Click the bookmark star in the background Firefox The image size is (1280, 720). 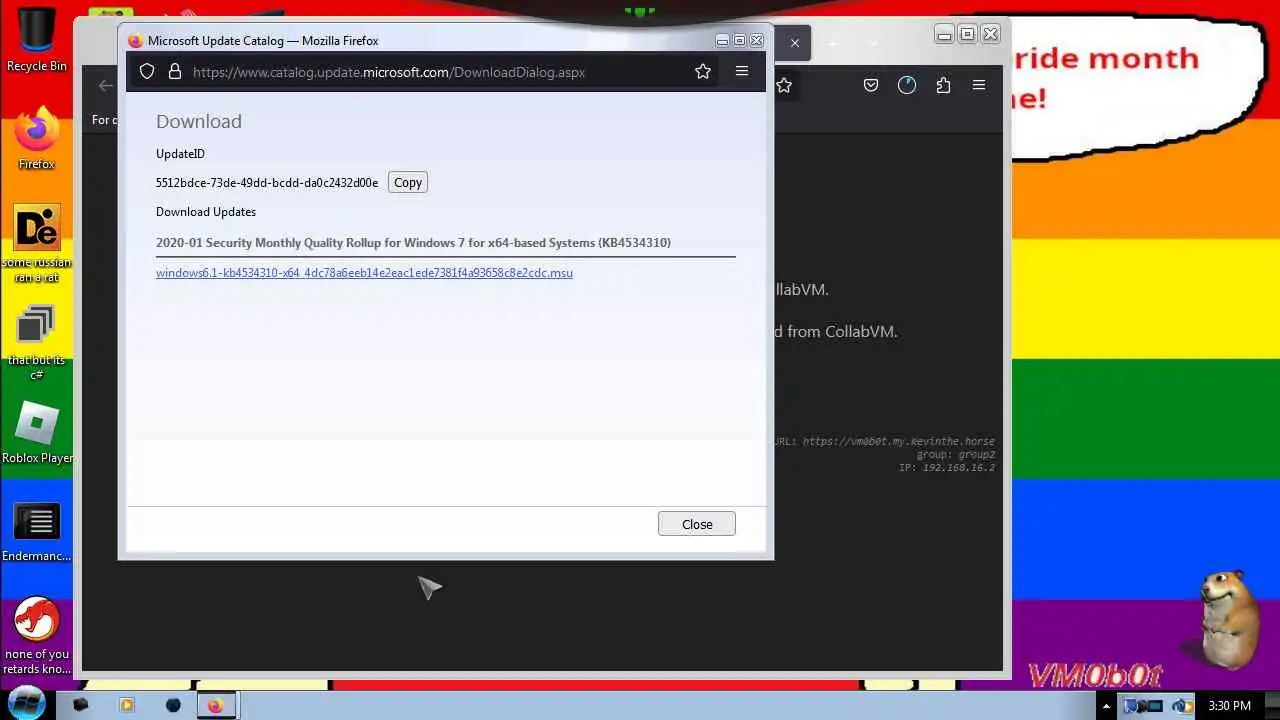[784, 86]
